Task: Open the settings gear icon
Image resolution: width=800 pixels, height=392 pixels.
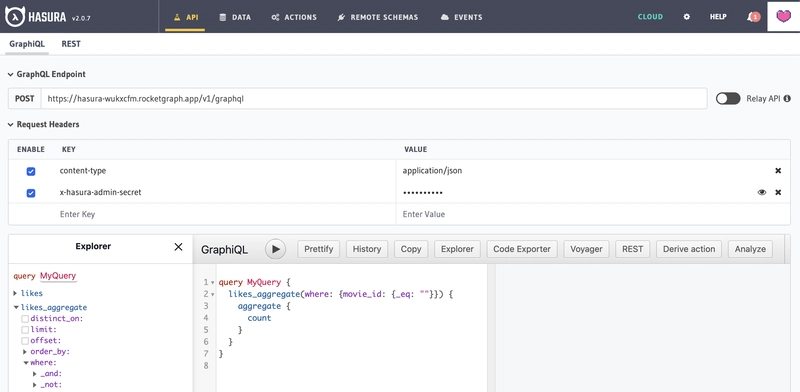Action: [686, 17]
